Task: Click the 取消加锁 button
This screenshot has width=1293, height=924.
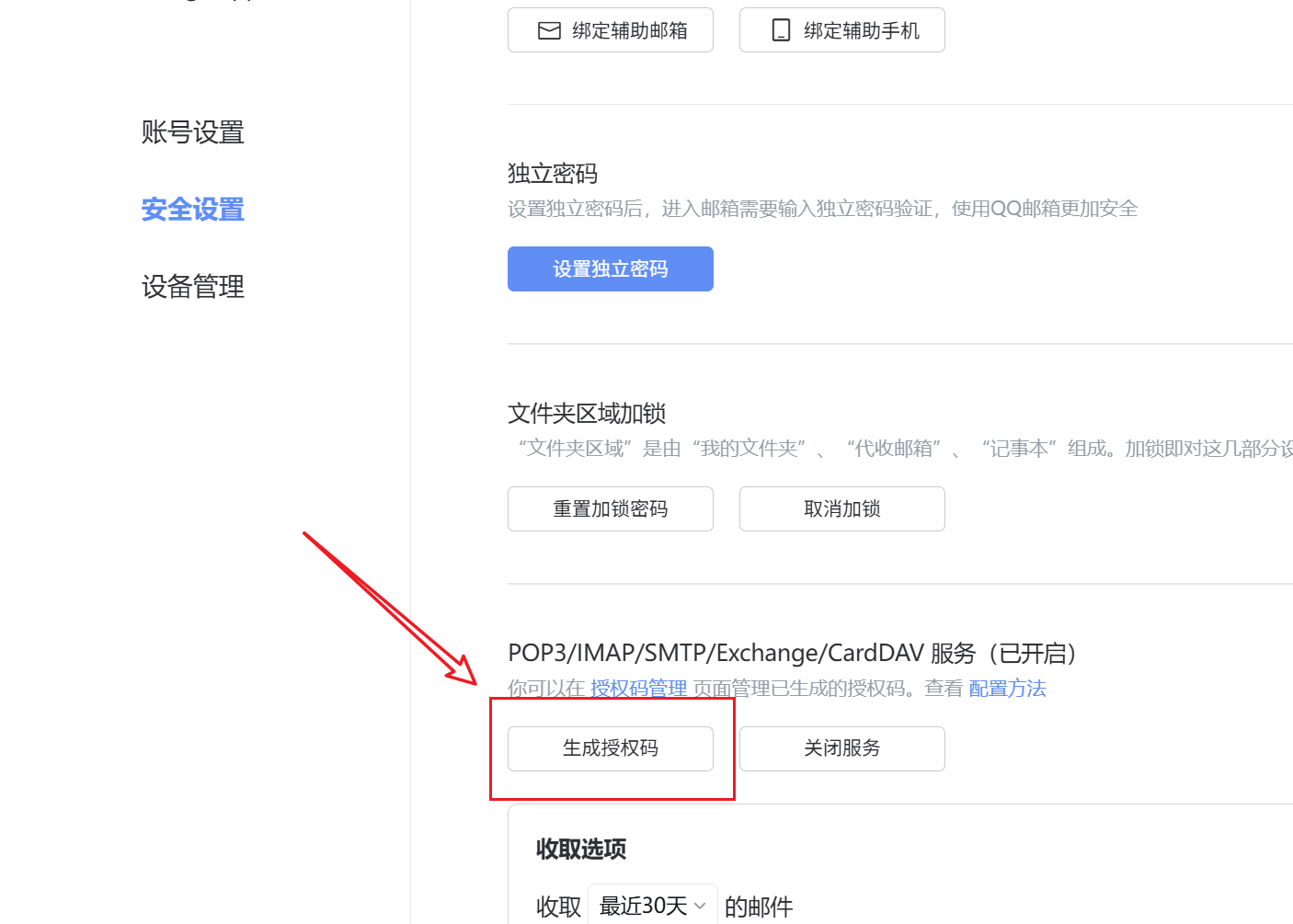Action: click(x=841, y=508)
